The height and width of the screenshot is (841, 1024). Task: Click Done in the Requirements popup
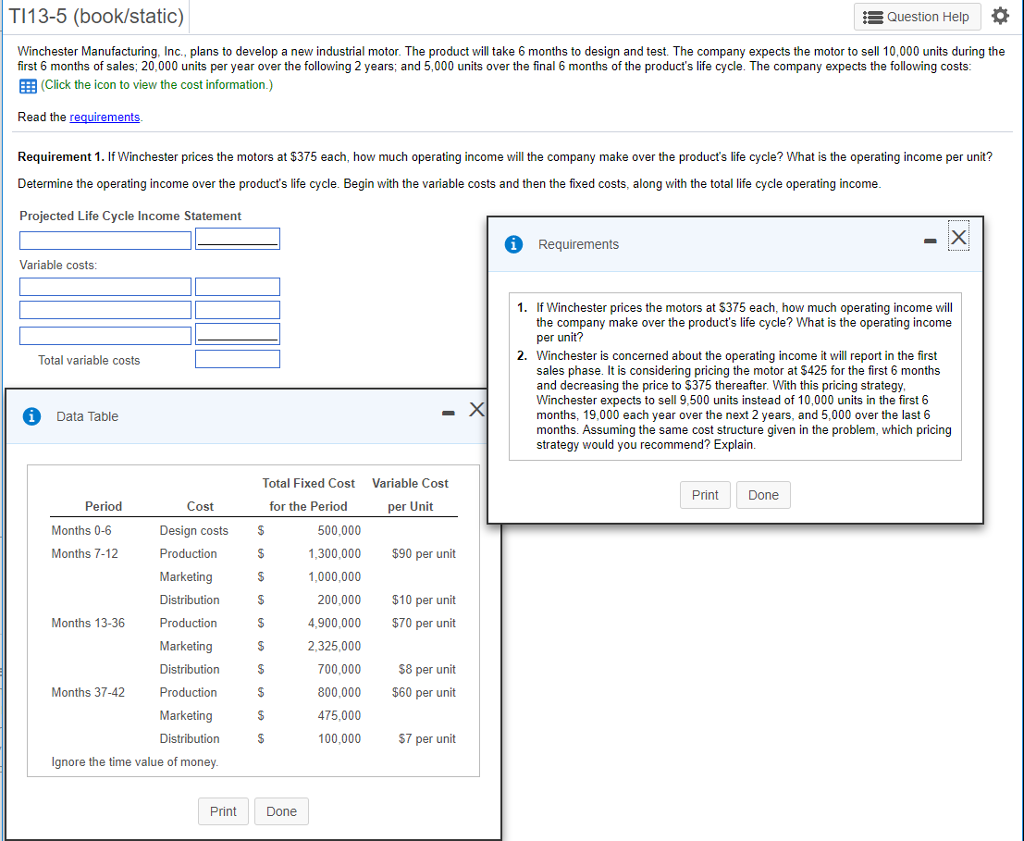[763, 495]
